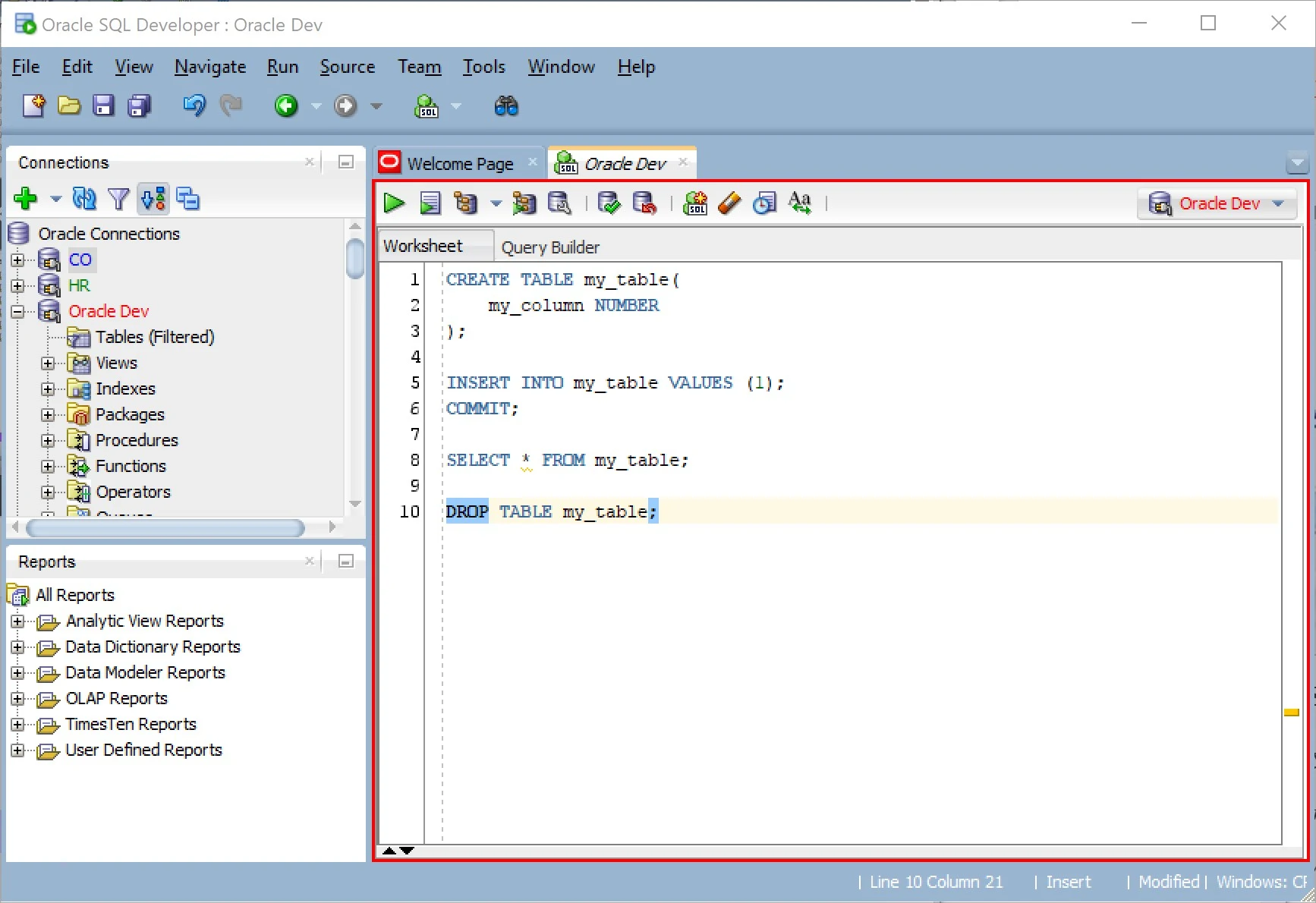The image size is (1316, 903).
Task: Toggle Insert mode in the status bar
Action: tap(1069, 882)
